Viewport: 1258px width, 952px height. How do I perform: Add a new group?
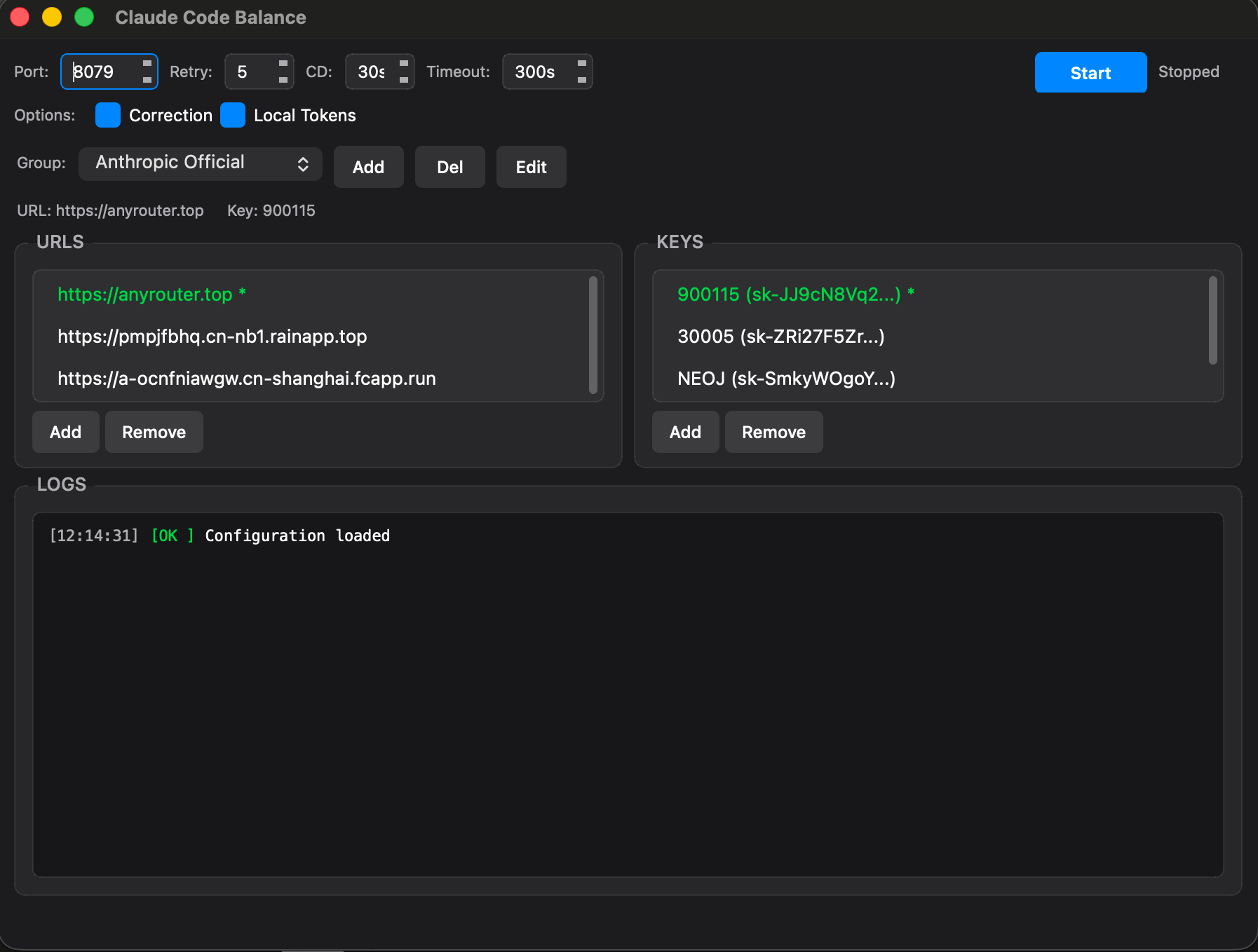click(368, 167)
